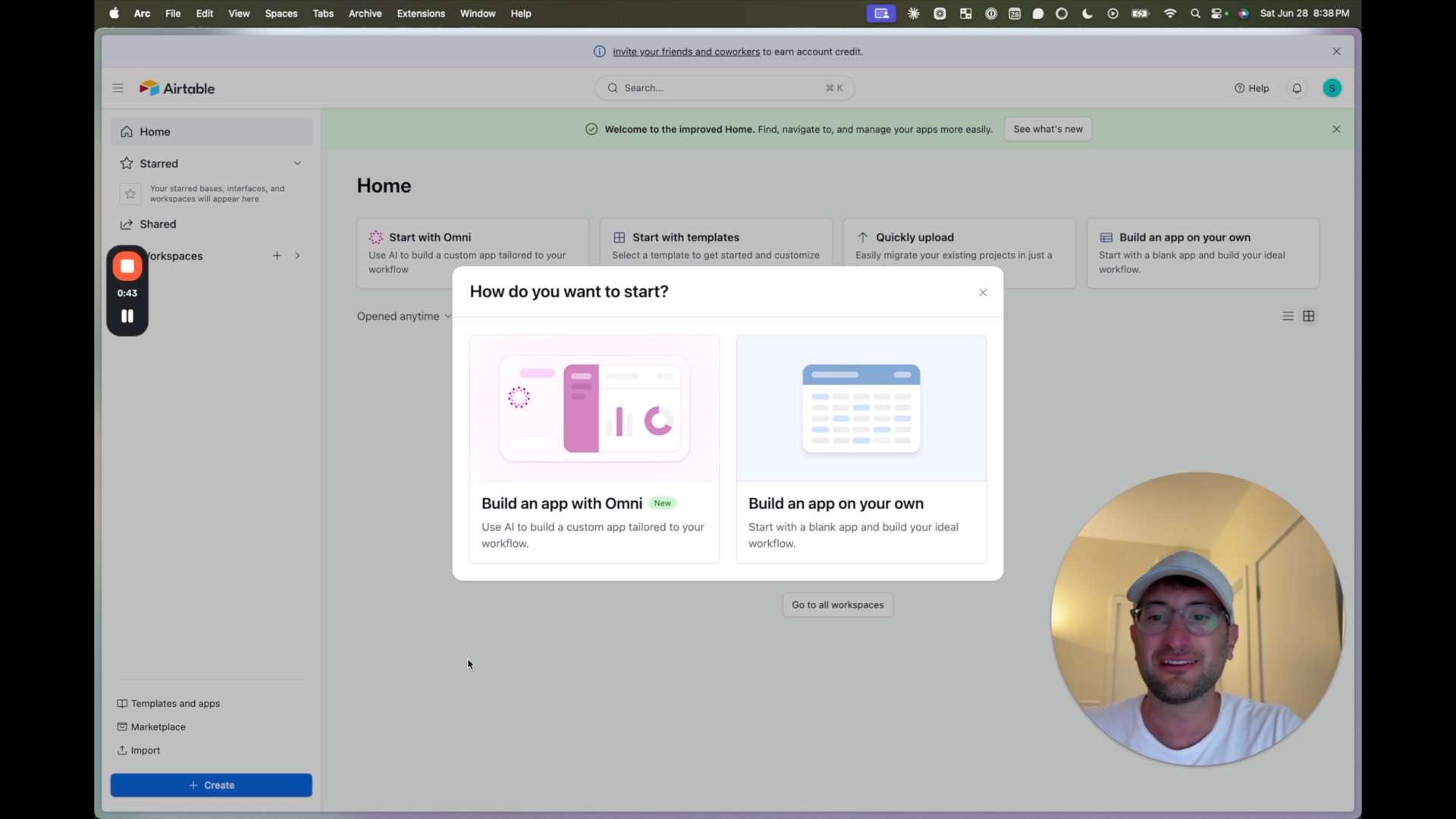
Task: Switch to grid view icon
Action: (1310, 316)
